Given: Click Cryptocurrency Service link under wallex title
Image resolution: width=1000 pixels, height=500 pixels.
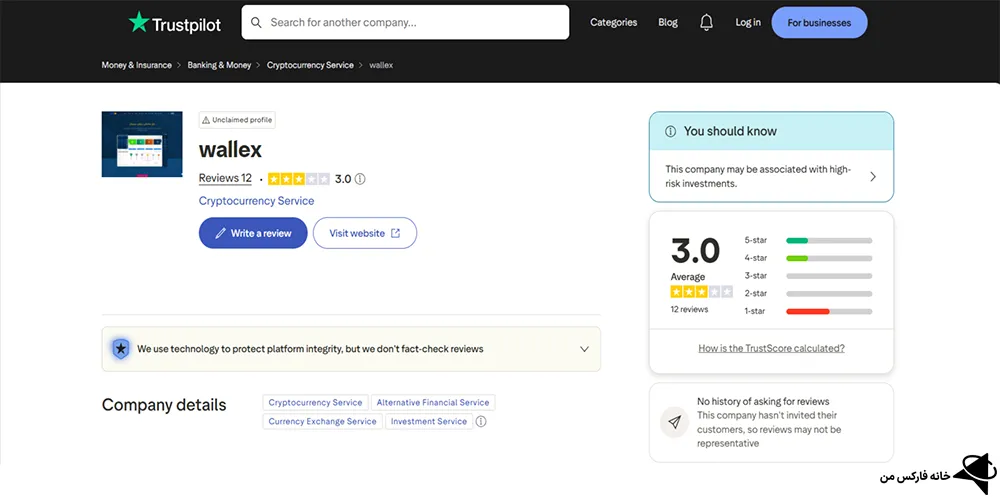Looking at the screenshot, I should coord(256,201).
